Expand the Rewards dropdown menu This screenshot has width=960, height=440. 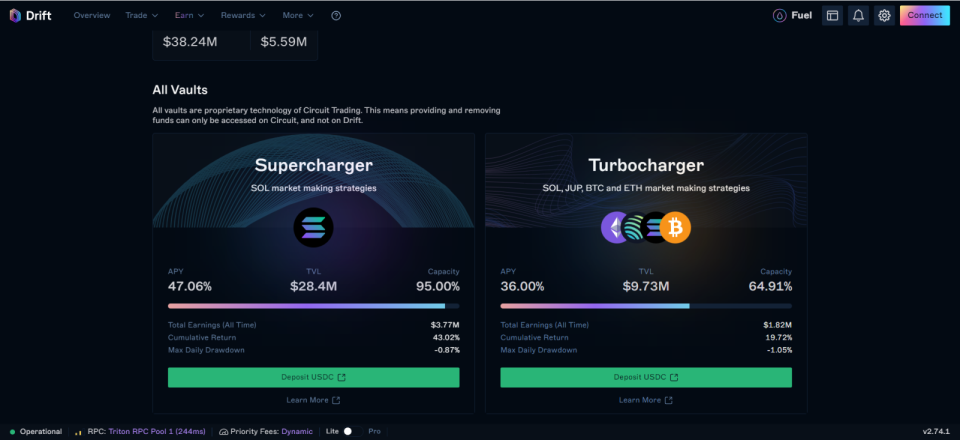tap(244, 15)
